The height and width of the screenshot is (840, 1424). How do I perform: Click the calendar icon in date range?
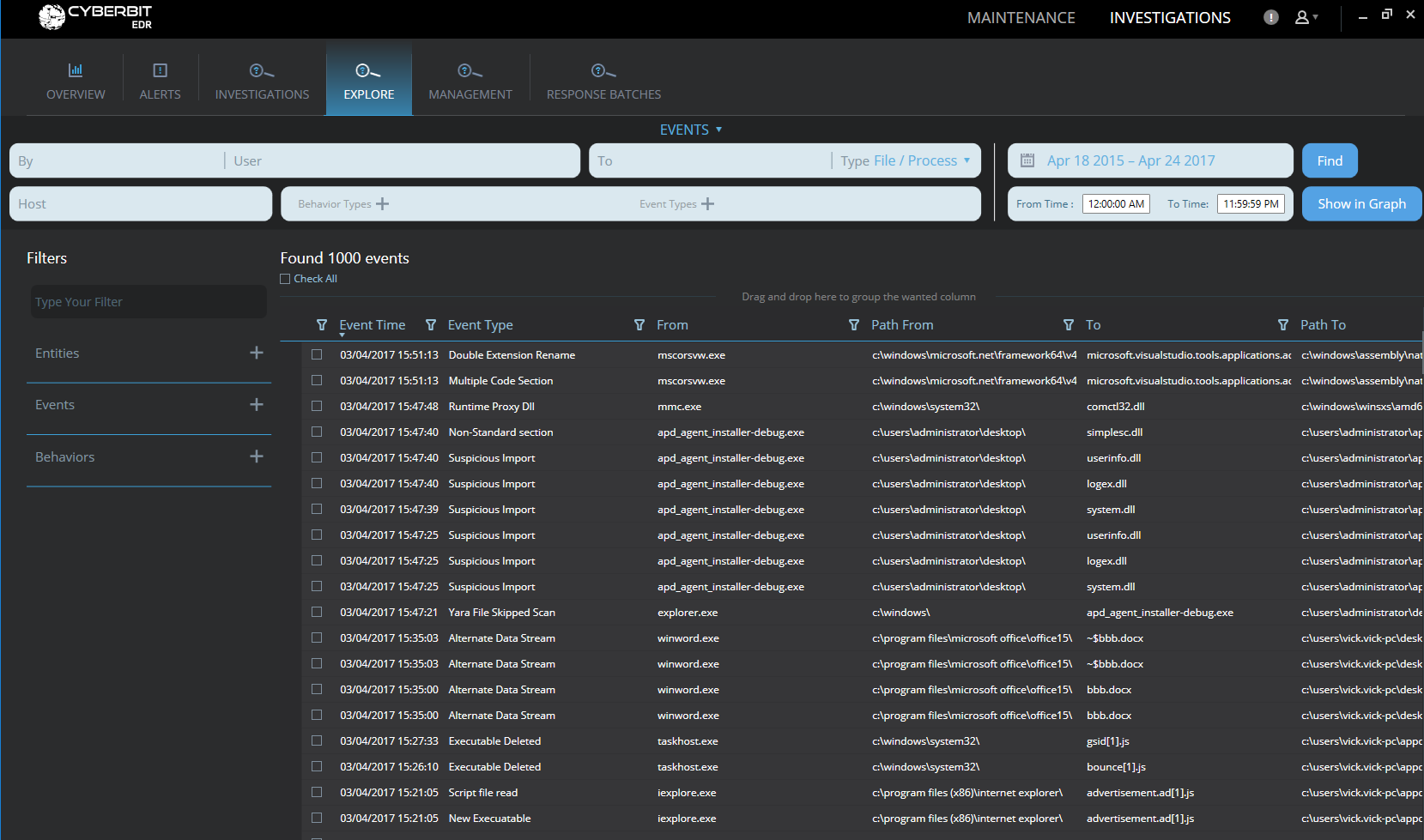click(1027, 160)
